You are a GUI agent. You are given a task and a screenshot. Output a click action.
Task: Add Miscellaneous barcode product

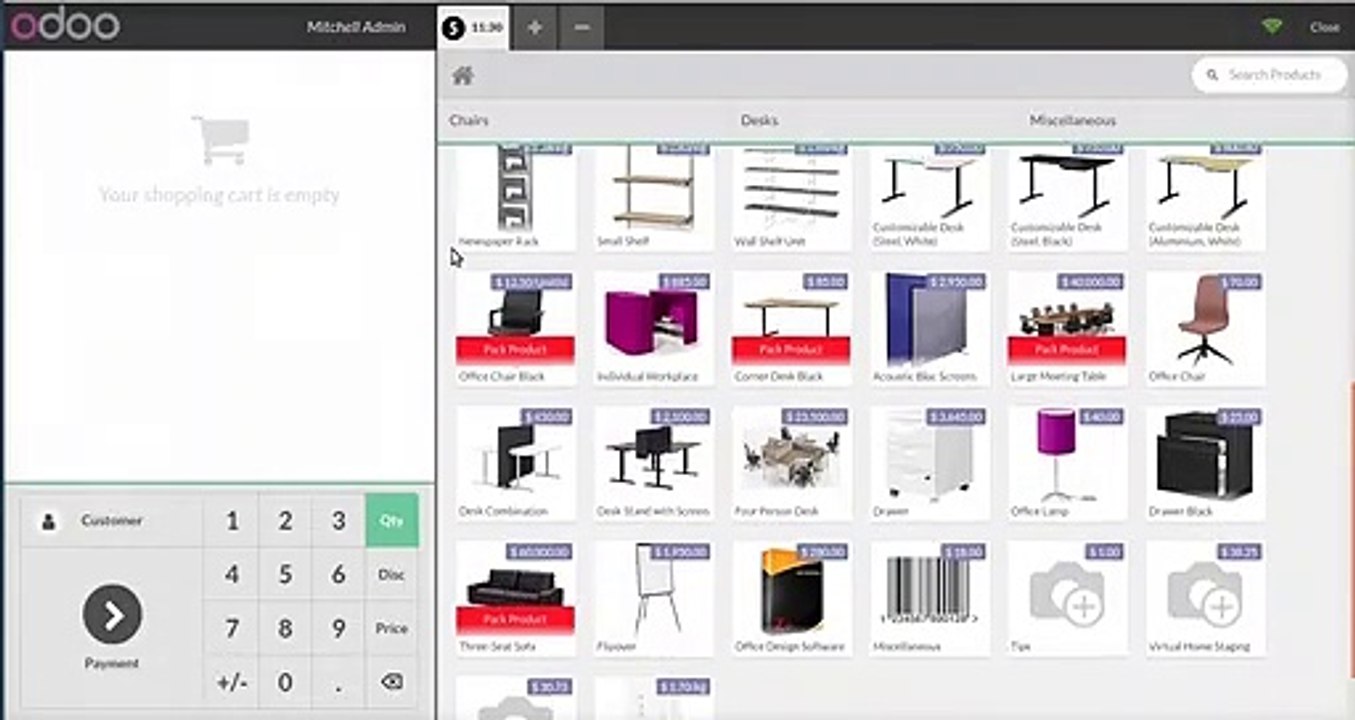pos(930,598)
